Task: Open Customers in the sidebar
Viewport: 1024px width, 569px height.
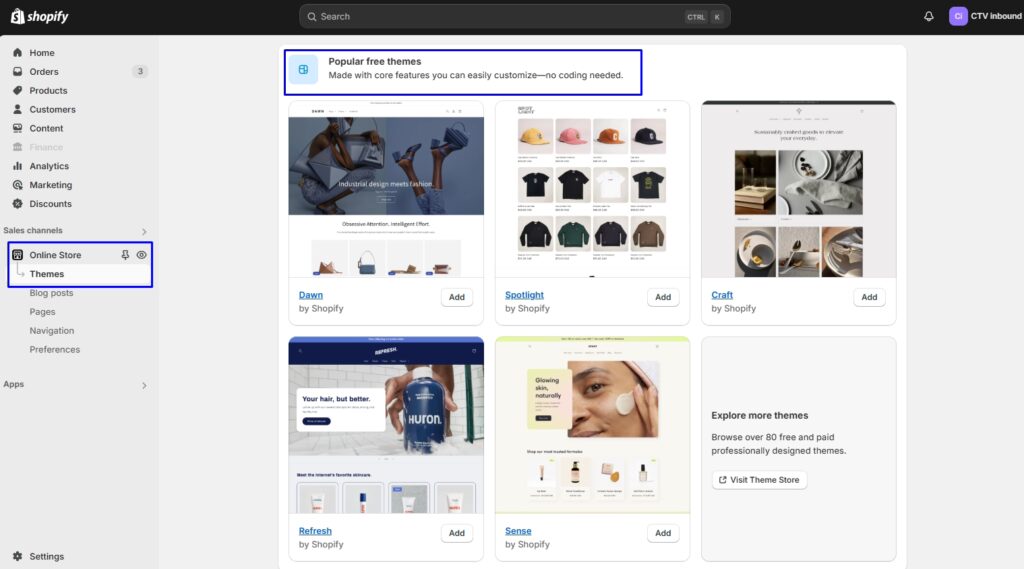Action: point(52,109)
